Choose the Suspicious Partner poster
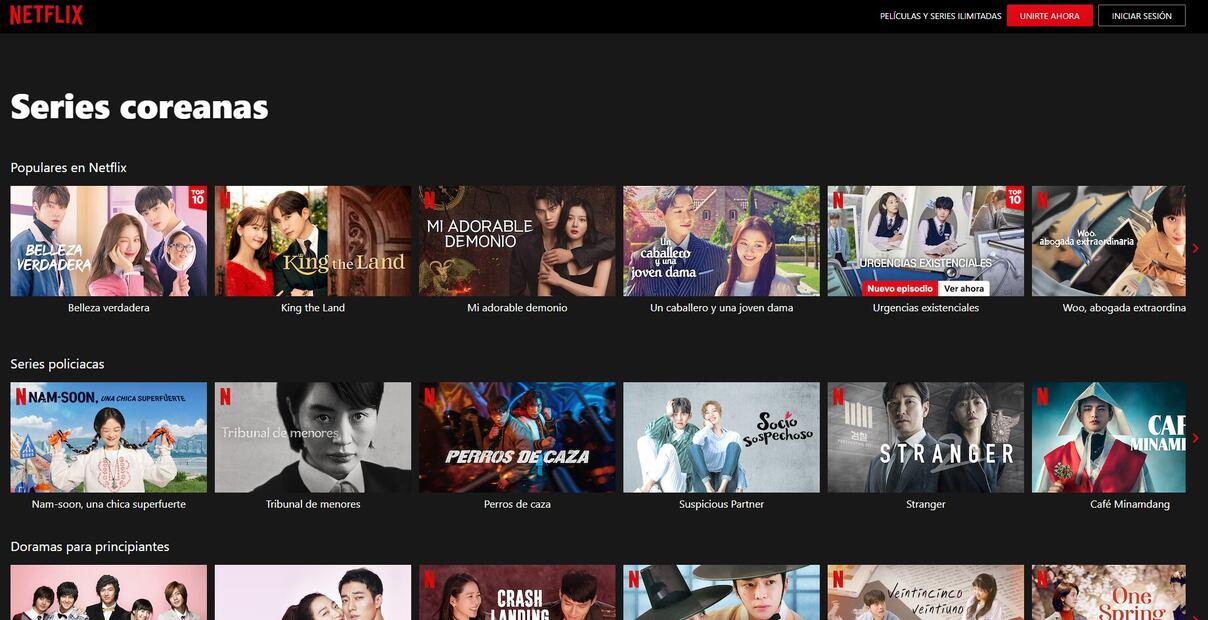 point(721,437)
